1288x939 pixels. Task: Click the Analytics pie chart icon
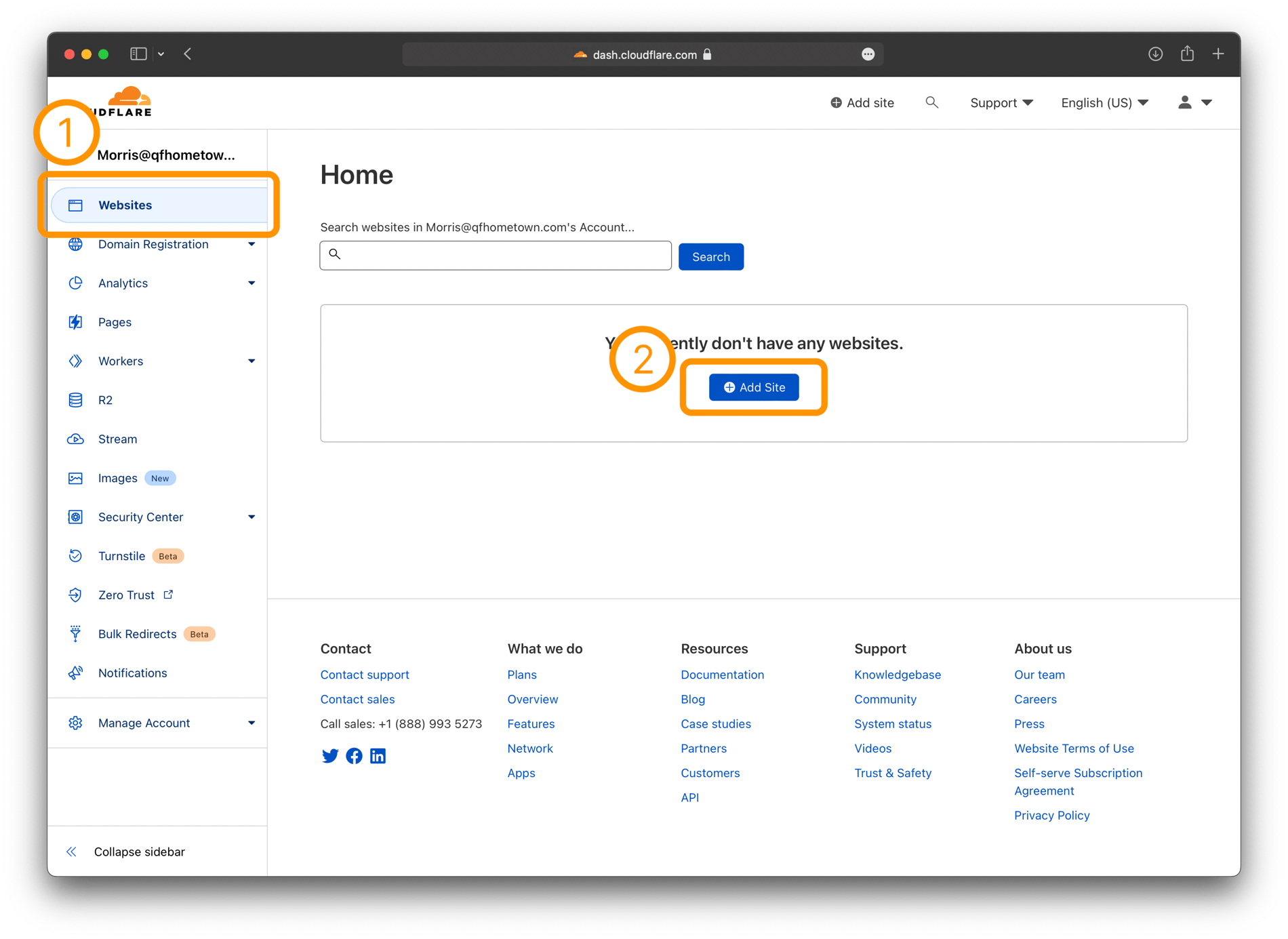pos(75,283)
